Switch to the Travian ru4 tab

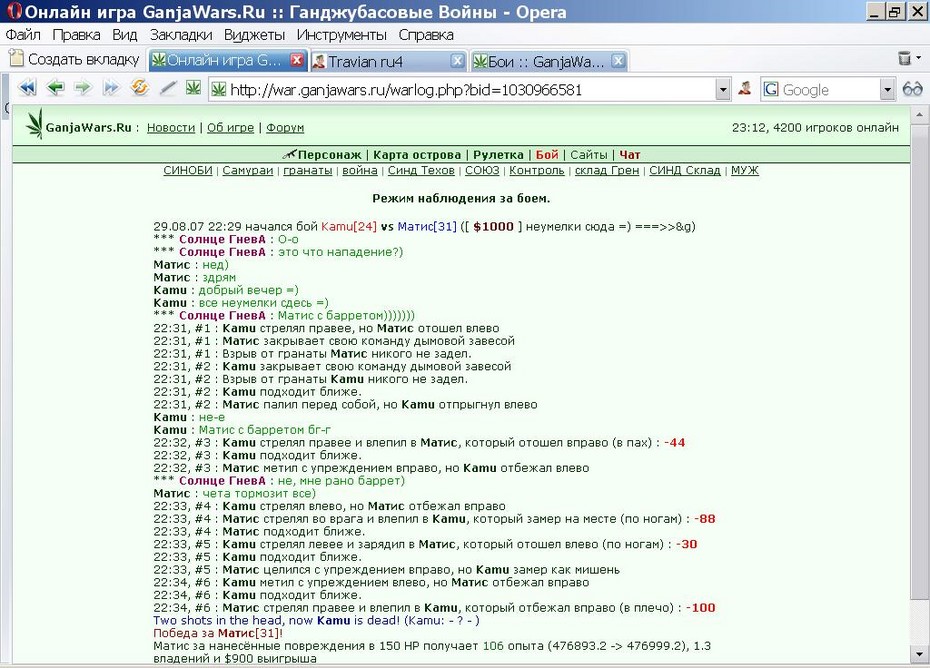388,61
